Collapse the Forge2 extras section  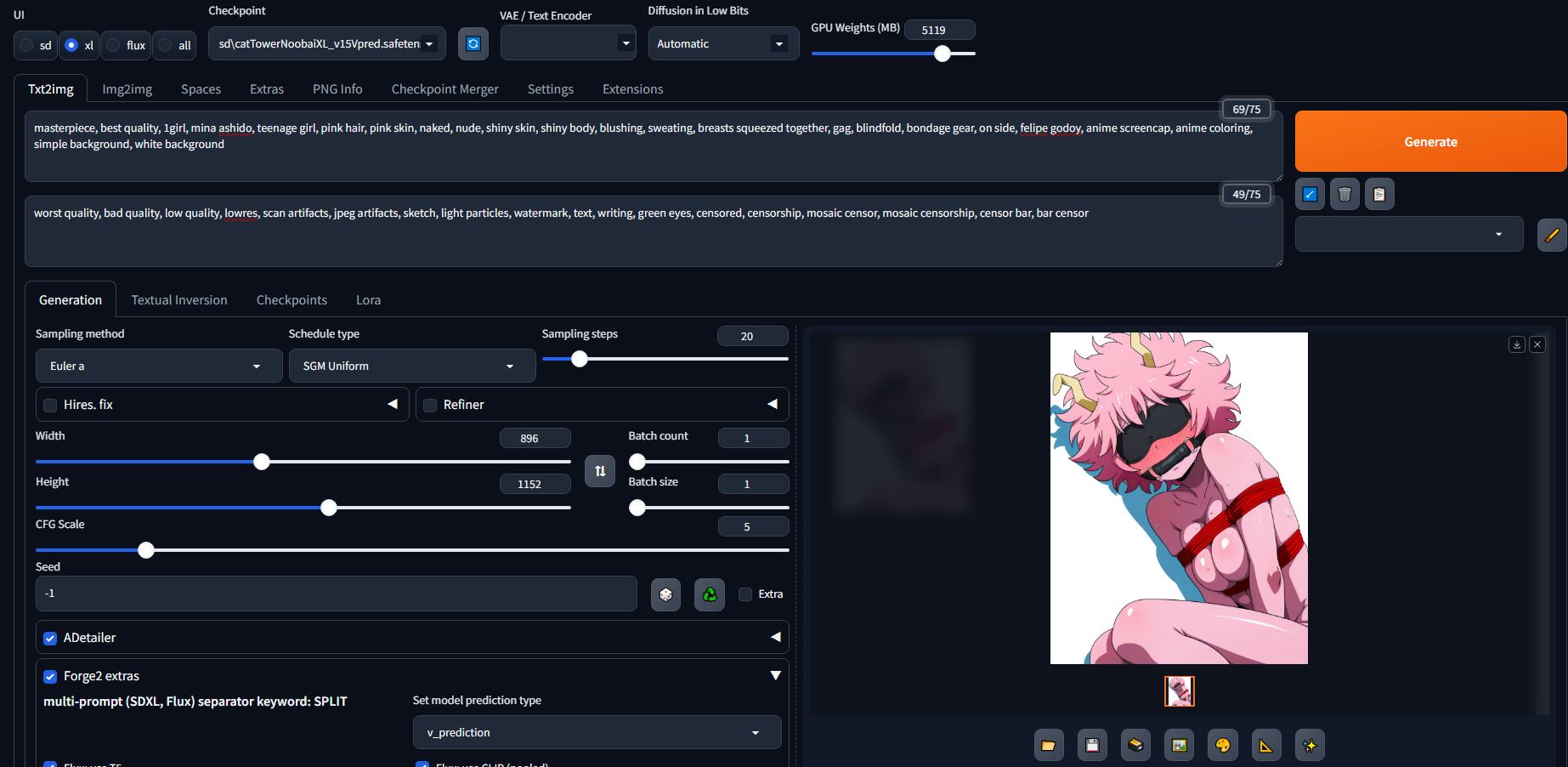coord(775,675)
